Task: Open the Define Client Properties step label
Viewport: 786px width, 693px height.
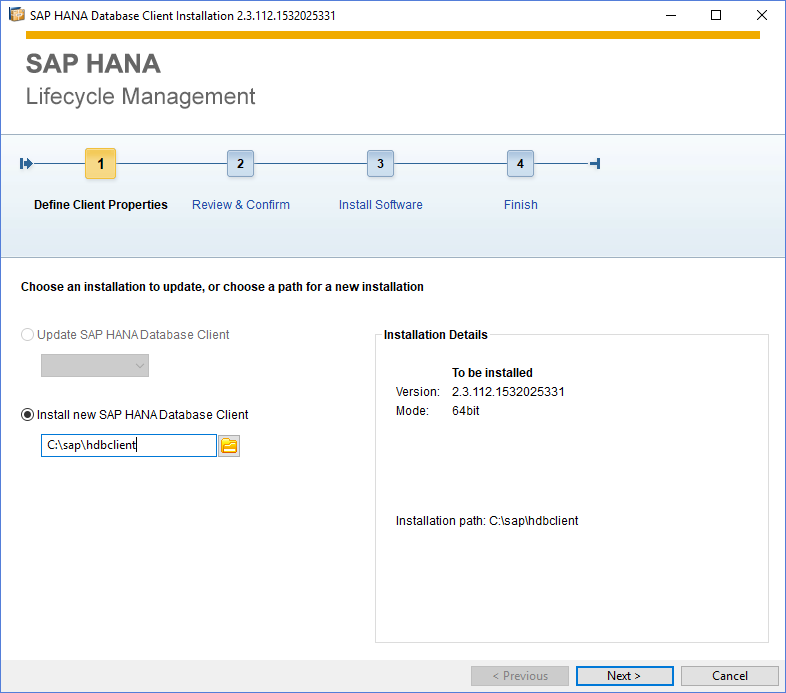Action: 101,205
